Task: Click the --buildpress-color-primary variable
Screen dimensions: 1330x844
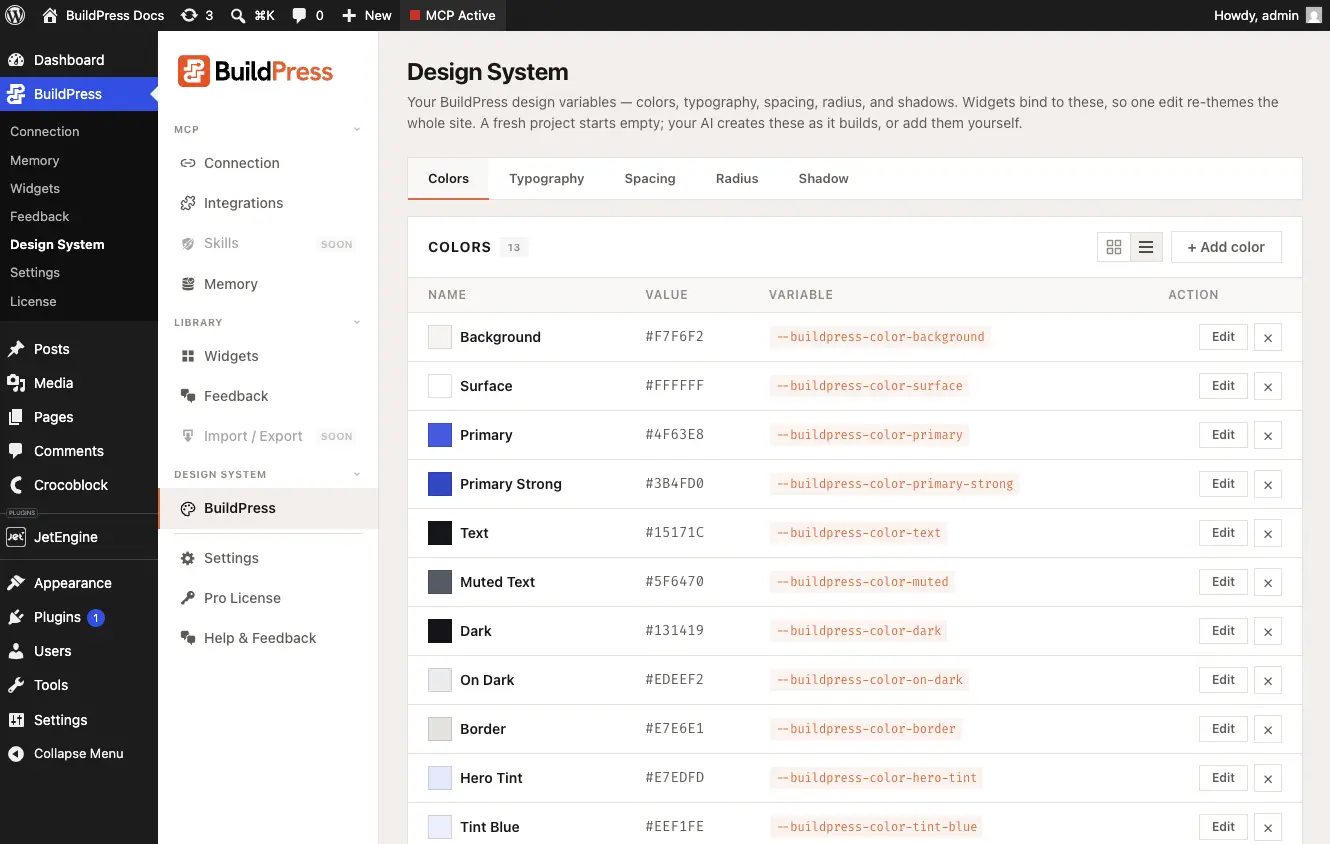Action: 869,435
